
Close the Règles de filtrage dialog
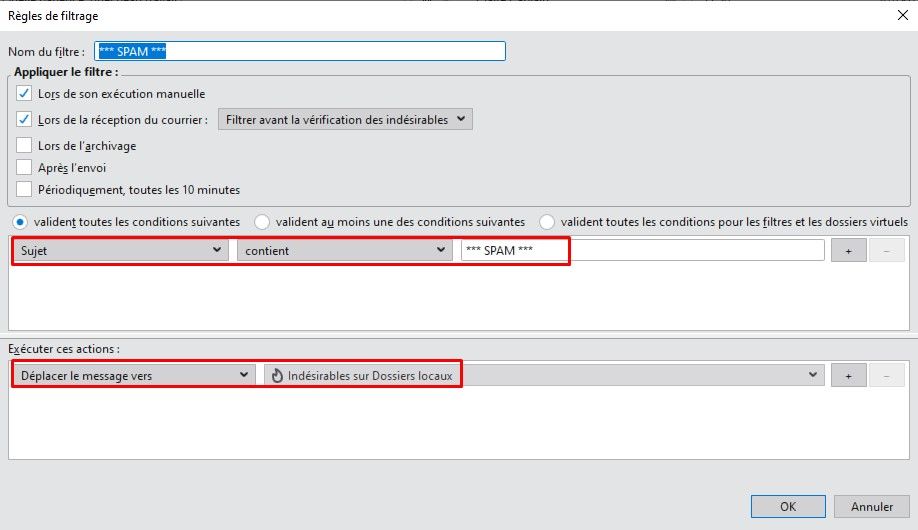902,15
